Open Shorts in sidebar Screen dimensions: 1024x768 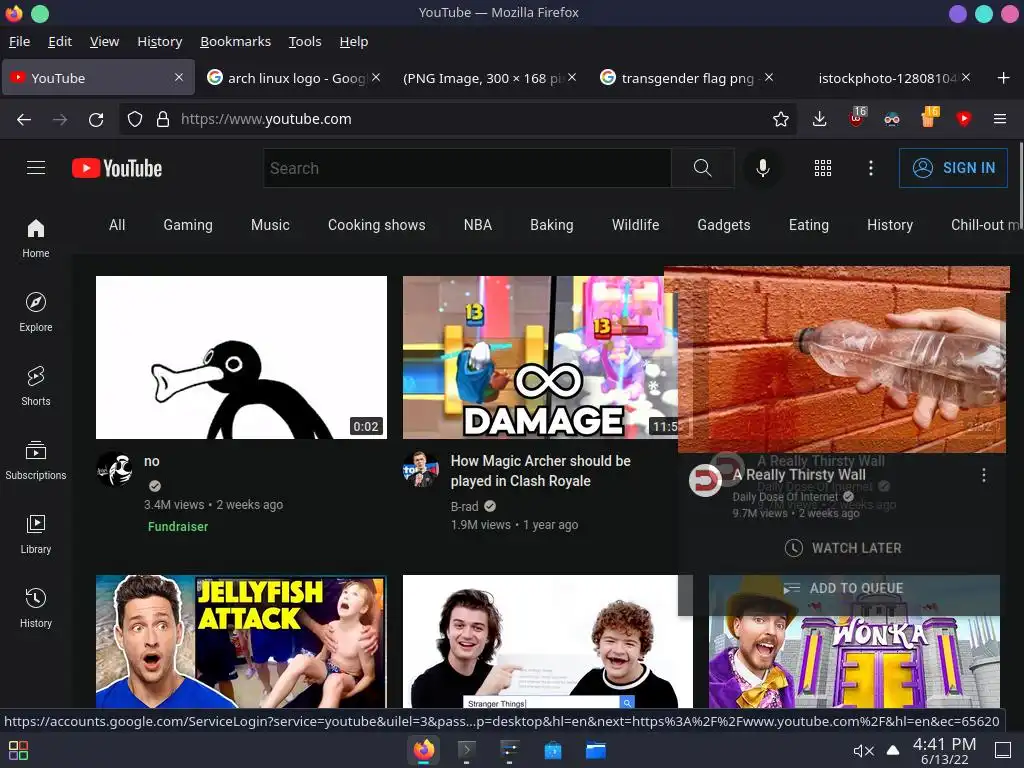[x=36, y=386]
